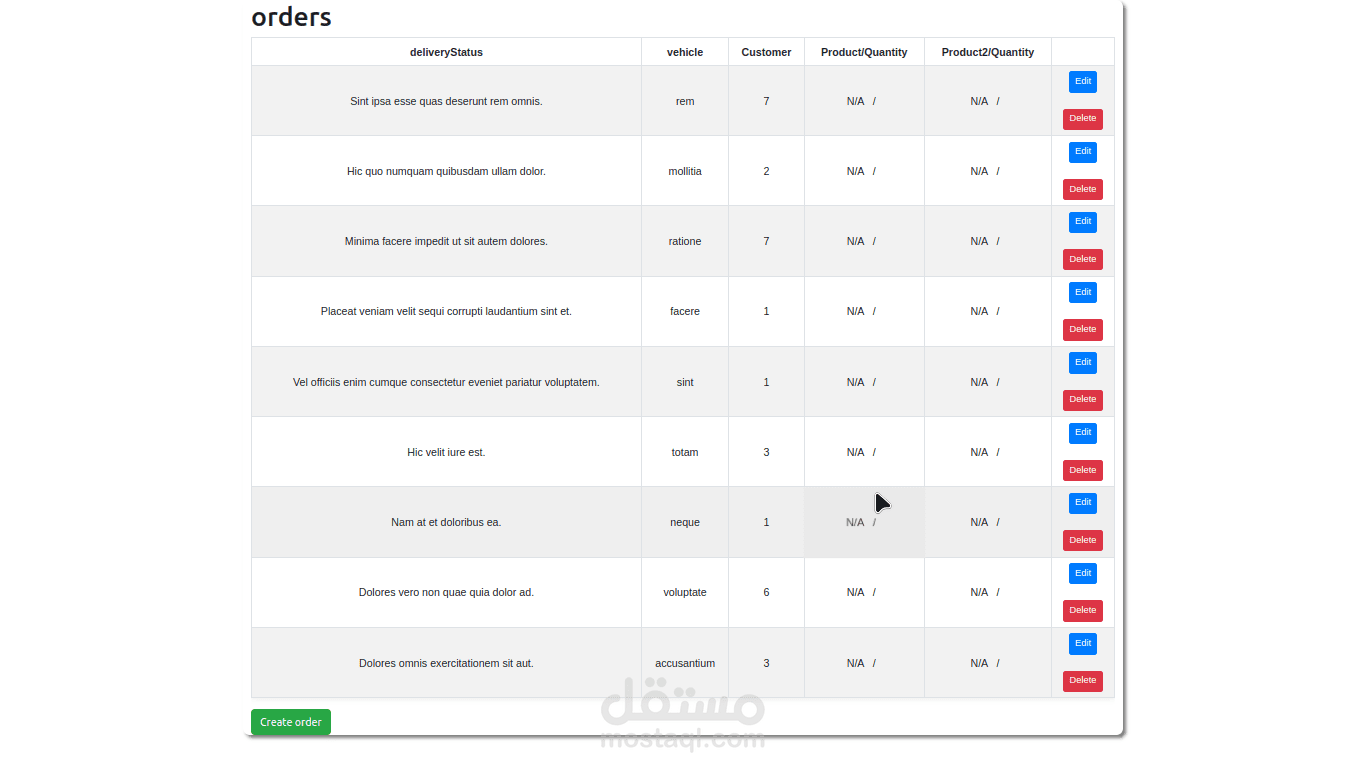Image resolution: width=1366 pixels, height=768 pixels.
Task: Edit the "accusantium" vehicle order
Action: click(x=1082, y=643)
